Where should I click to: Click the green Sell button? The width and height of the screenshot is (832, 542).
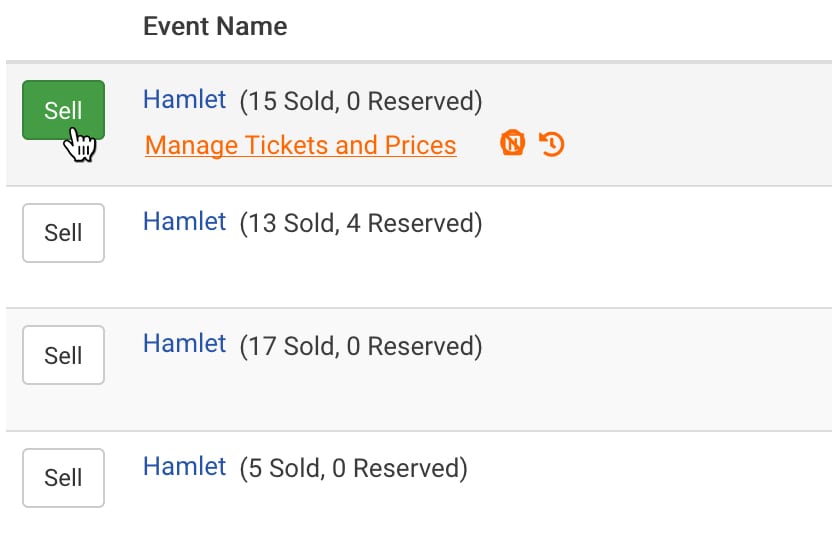(x=63, y=110)
